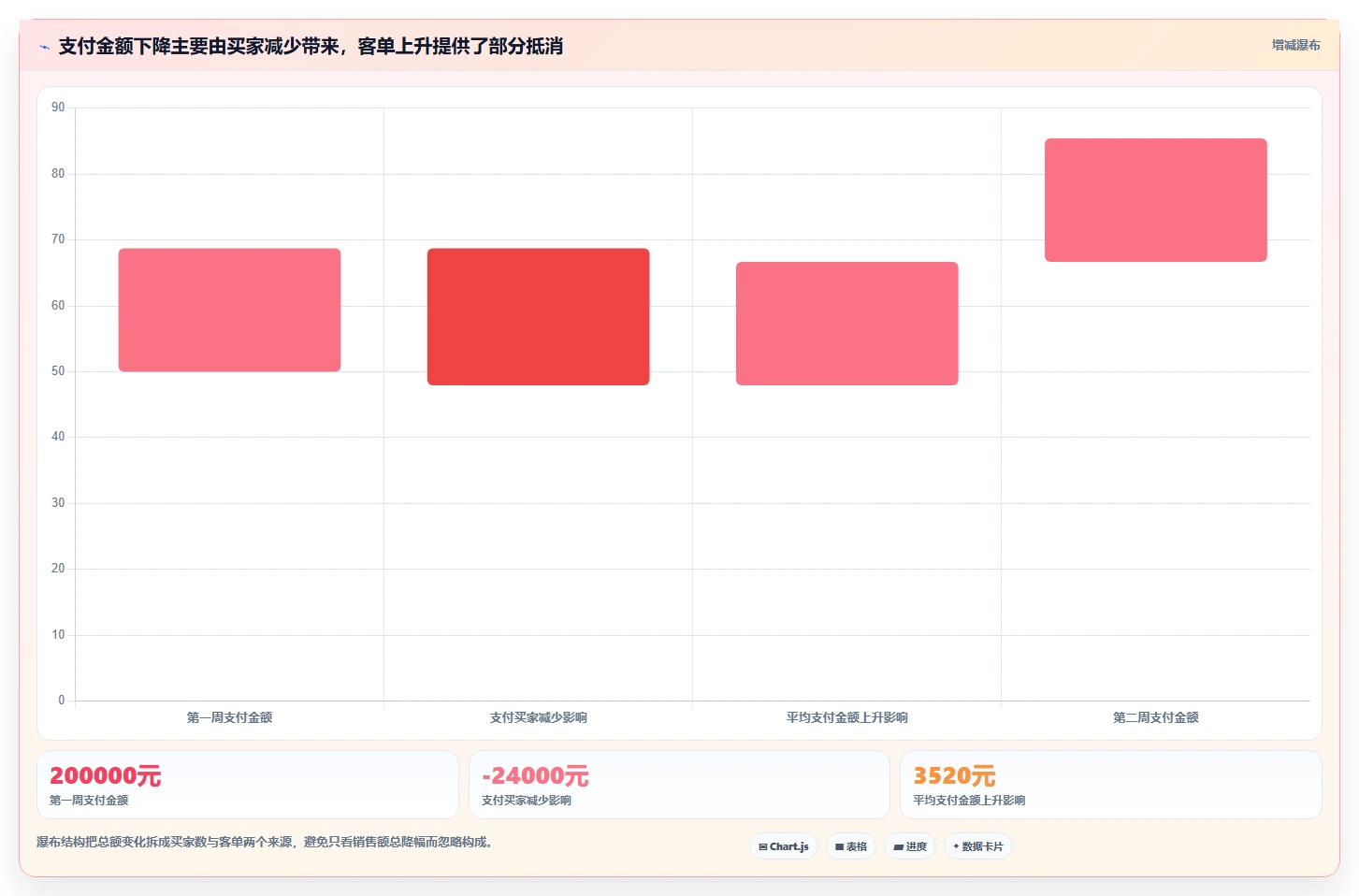
Task: Click the y-axis label 0
Action: (x=62, y=701)
